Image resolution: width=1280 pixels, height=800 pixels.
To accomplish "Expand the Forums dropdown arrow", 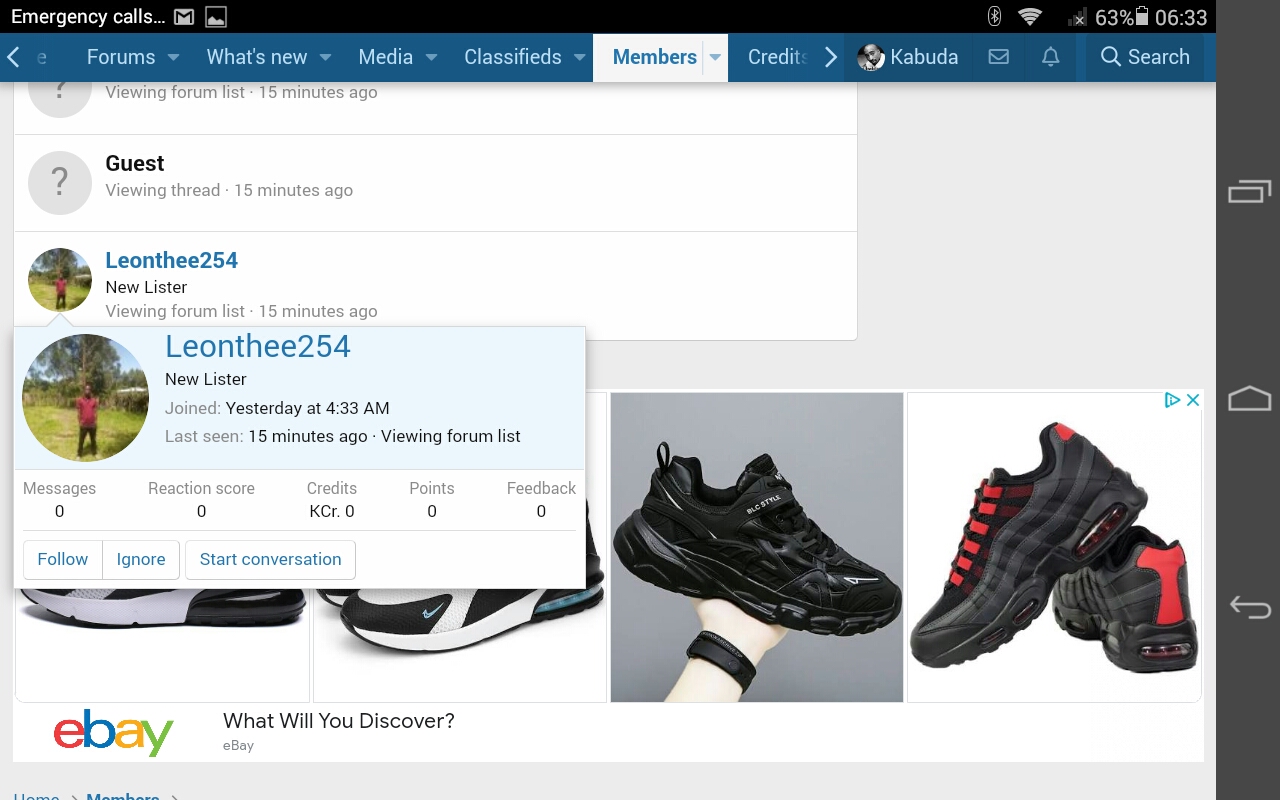I will click(x=173, y=57).
